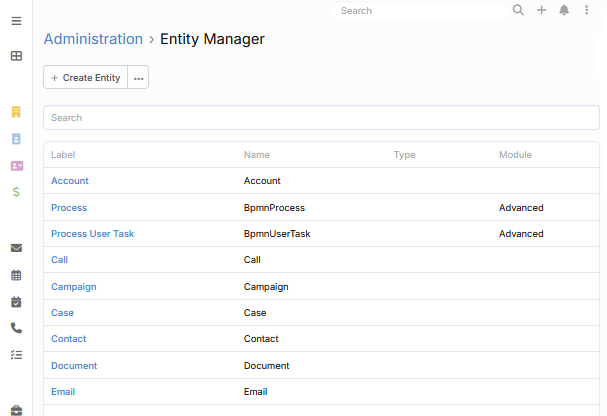The image size is (607, 416).
Task: Click the entity list Search field
Action: (321, 118)
